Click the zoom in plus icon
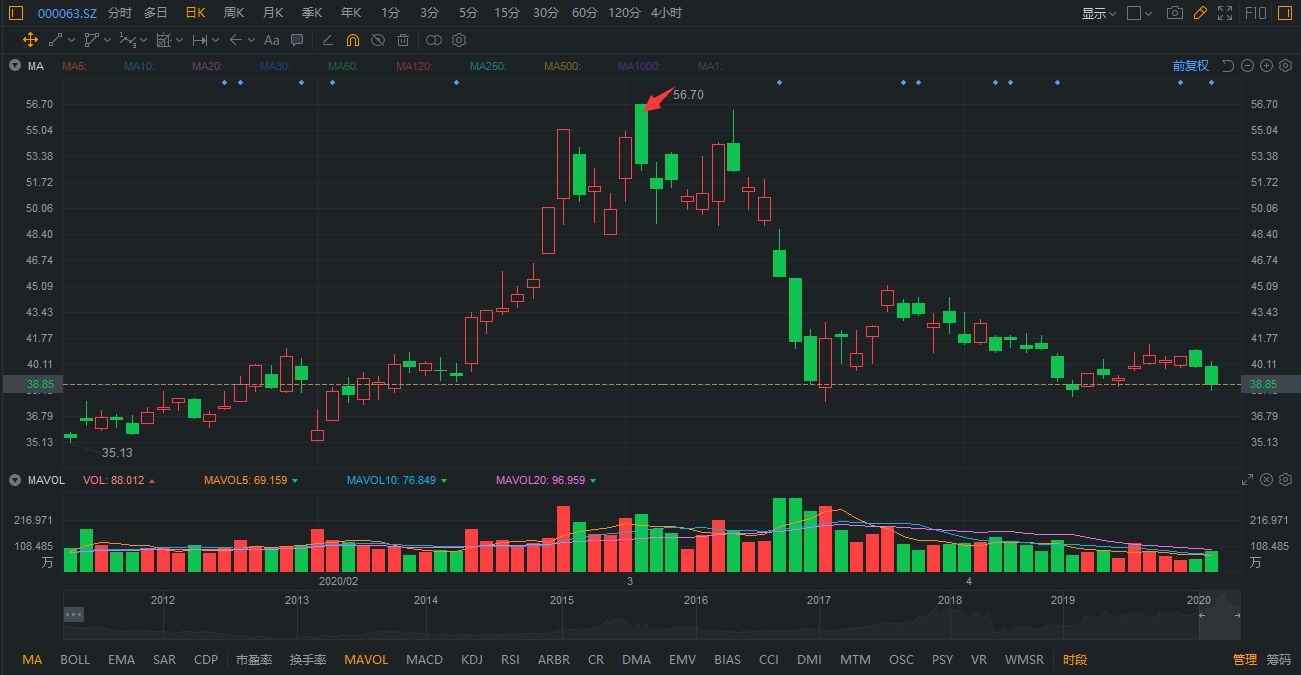1301x675 pixels. point(1266,66)
